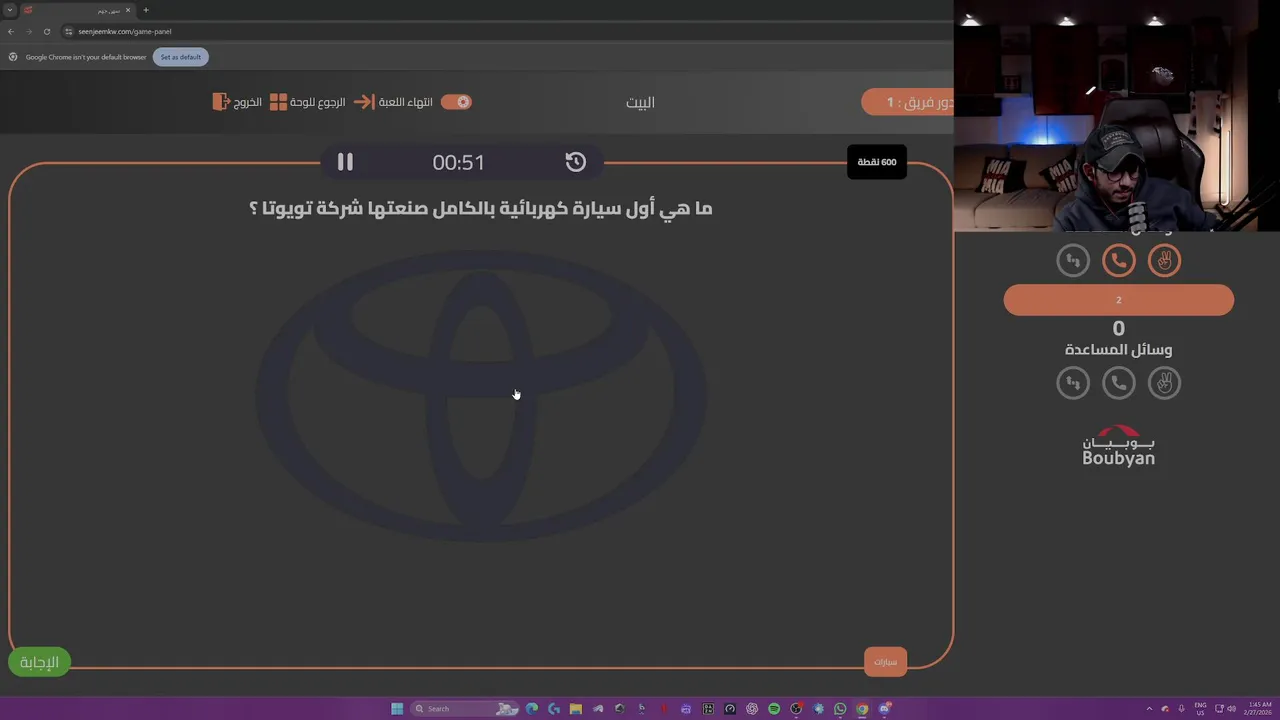Click the Toyota question image
This screenshot has width=1280, height=720.
point(482,396)
